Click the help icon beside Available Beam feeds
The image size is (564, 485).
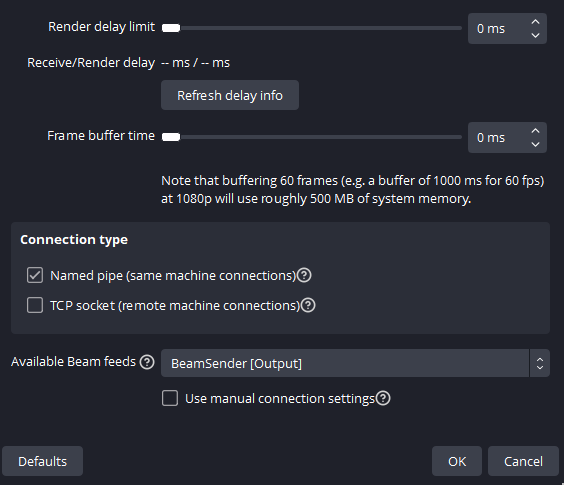[147, 362]
